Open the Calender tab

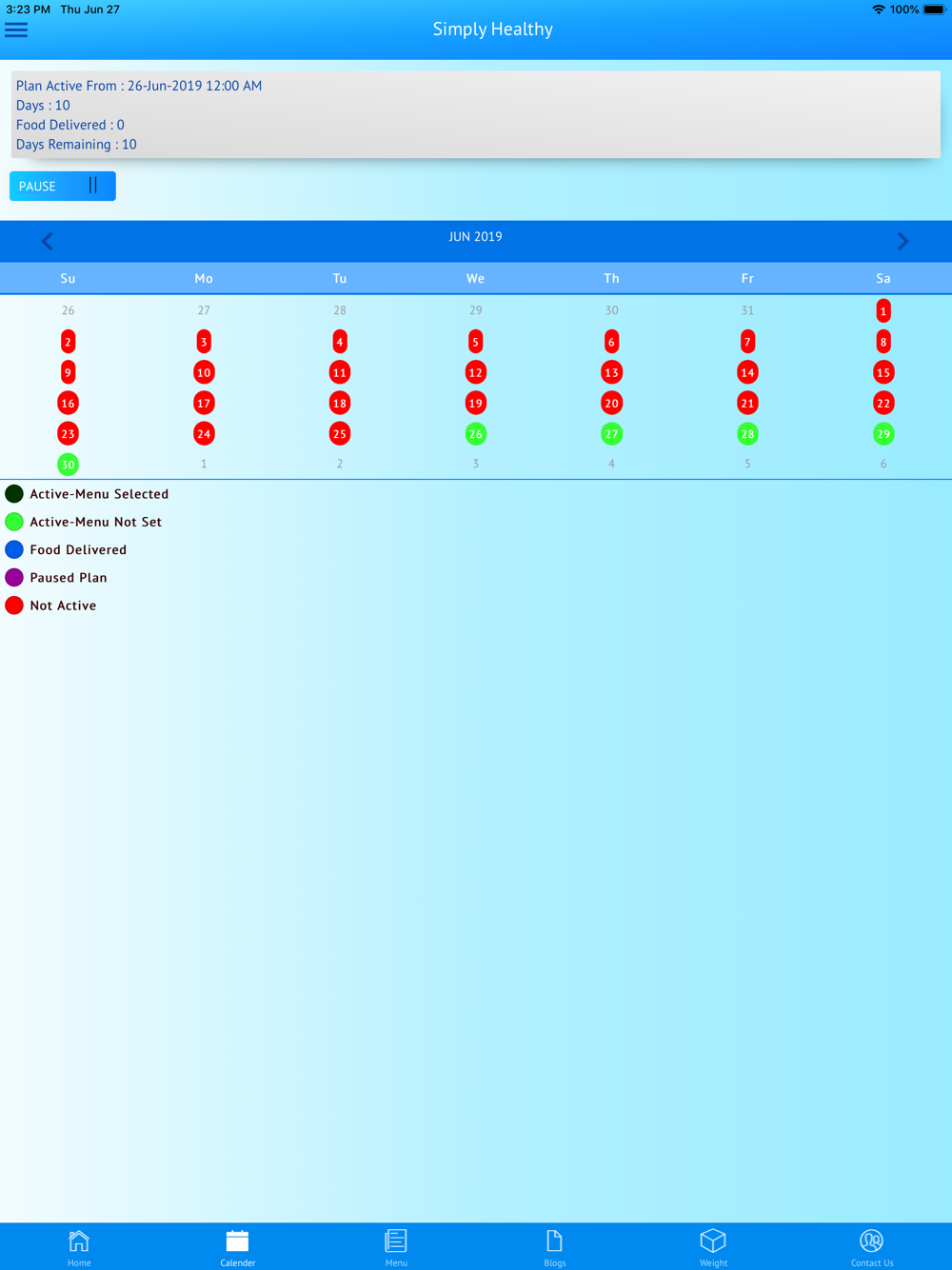pyautogui.click(x=238, y=1247)
